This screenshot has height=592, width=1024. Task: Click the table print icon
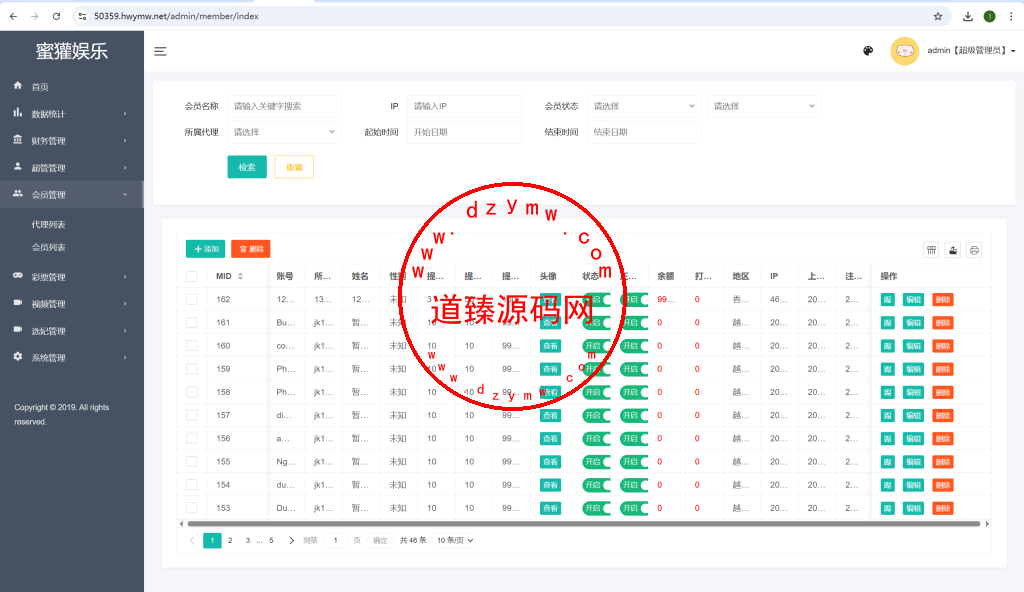(974, 250)
